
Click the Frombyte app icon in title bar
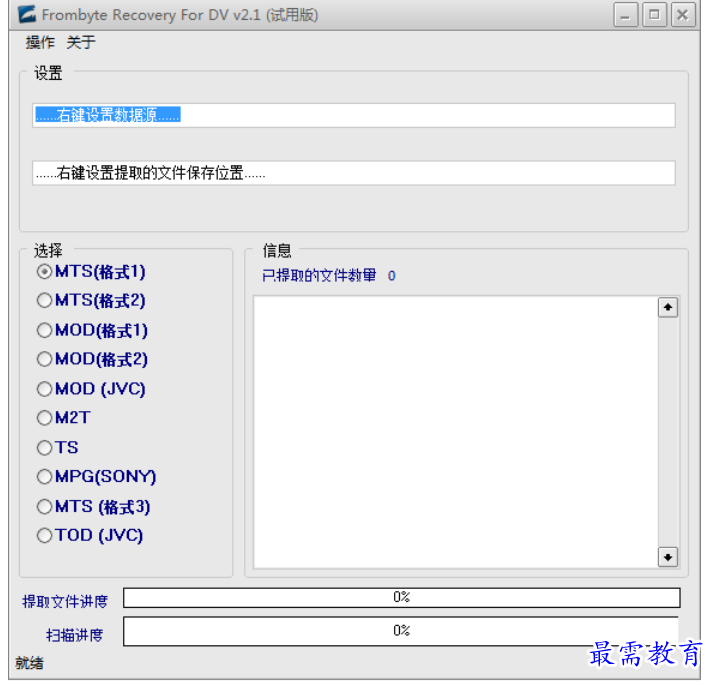(27, 15)
